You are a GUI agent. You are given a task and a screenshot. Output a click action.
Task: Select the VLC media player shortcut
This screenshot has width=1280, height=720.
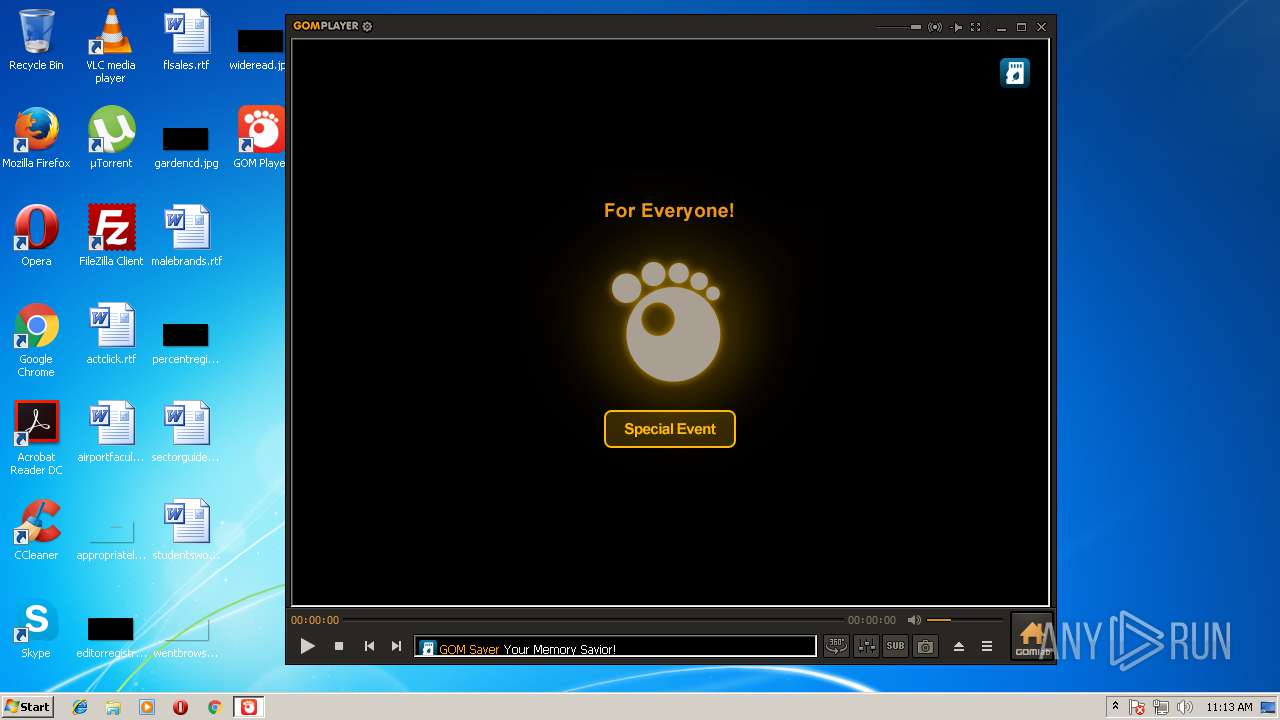point(110,46)
